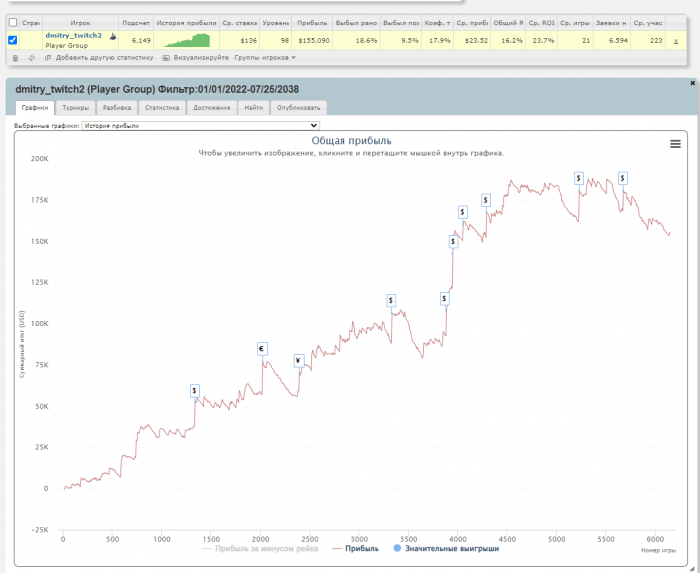Uncheck the dmitry_twitch2 row checkbox
The width and height of the screenshot is (700, 573).
pos(12,40)
